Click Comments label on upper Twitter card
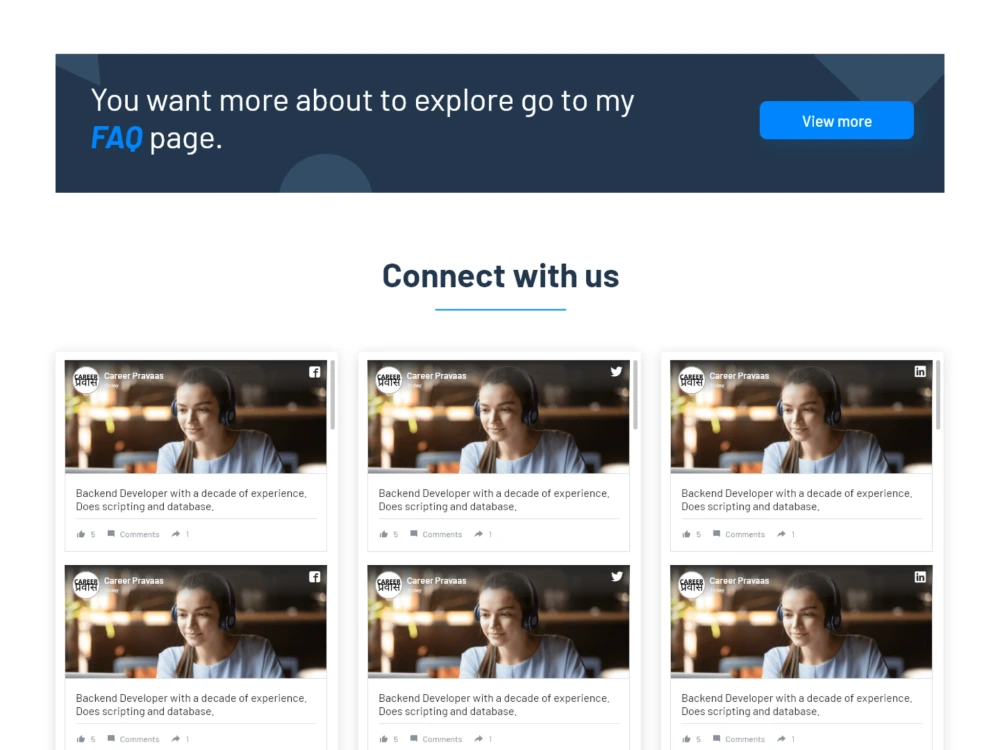1000x750 pixels. (442, 534)
